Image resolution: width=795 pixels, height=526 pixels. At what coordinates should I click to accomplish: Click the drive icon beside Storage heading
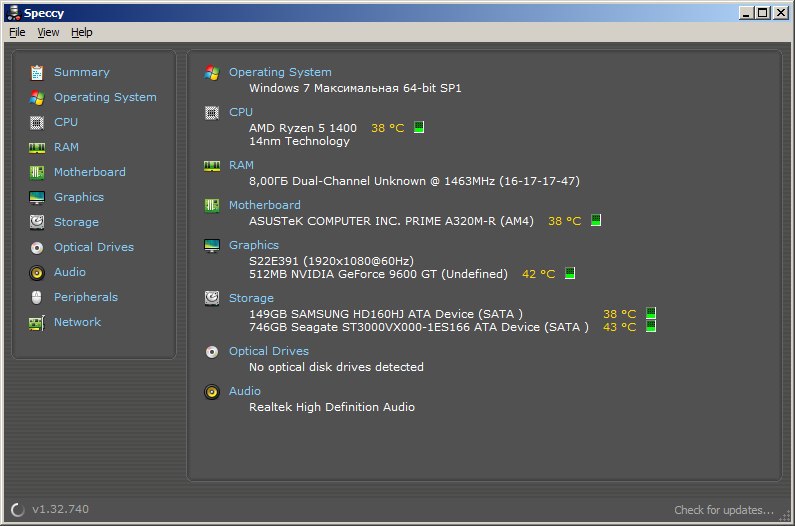click(212, 298)
